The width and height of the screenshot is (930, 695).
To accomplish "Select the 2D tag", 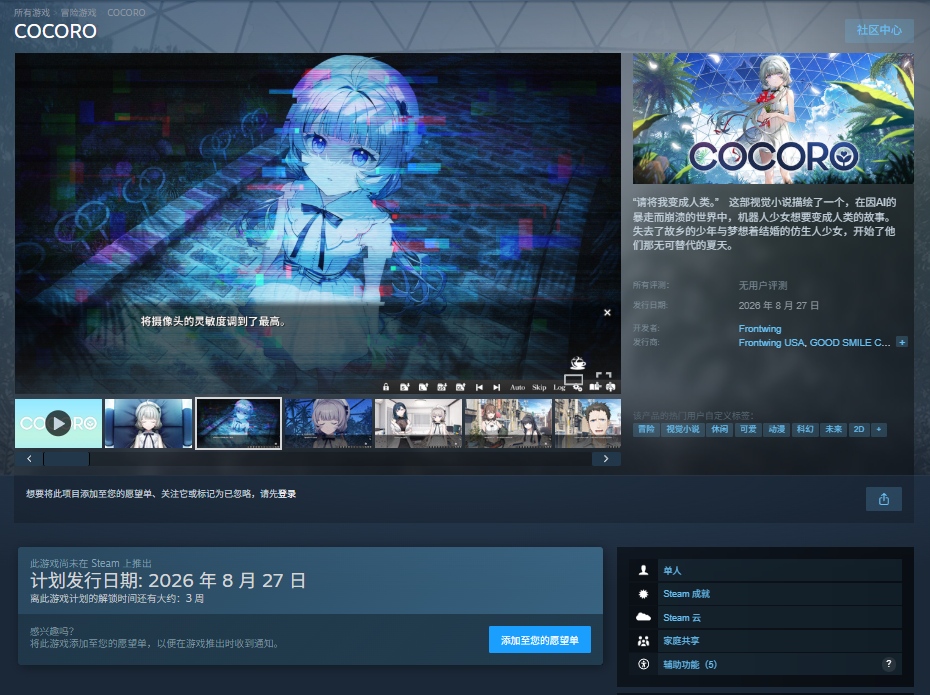I will (859, 429).
